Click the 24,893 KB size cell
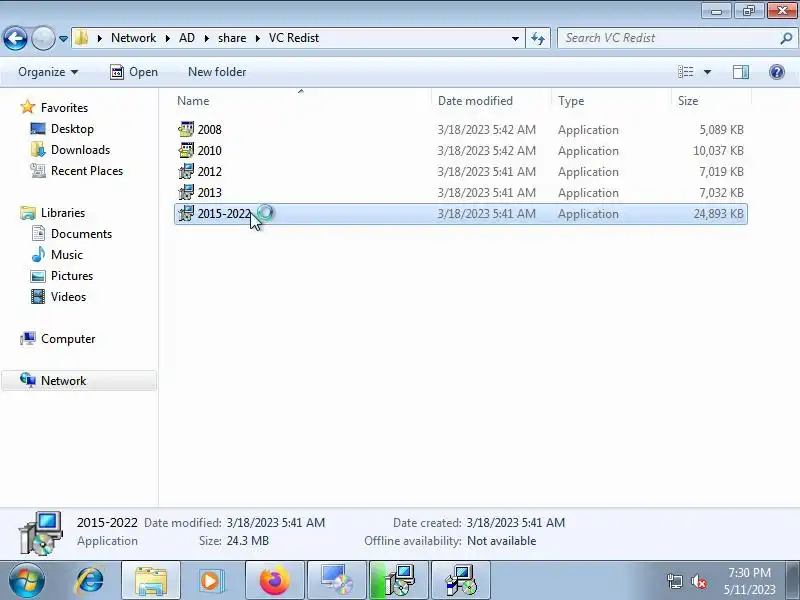Viewport: 800px width, 600px height. [x=718, y=213]
